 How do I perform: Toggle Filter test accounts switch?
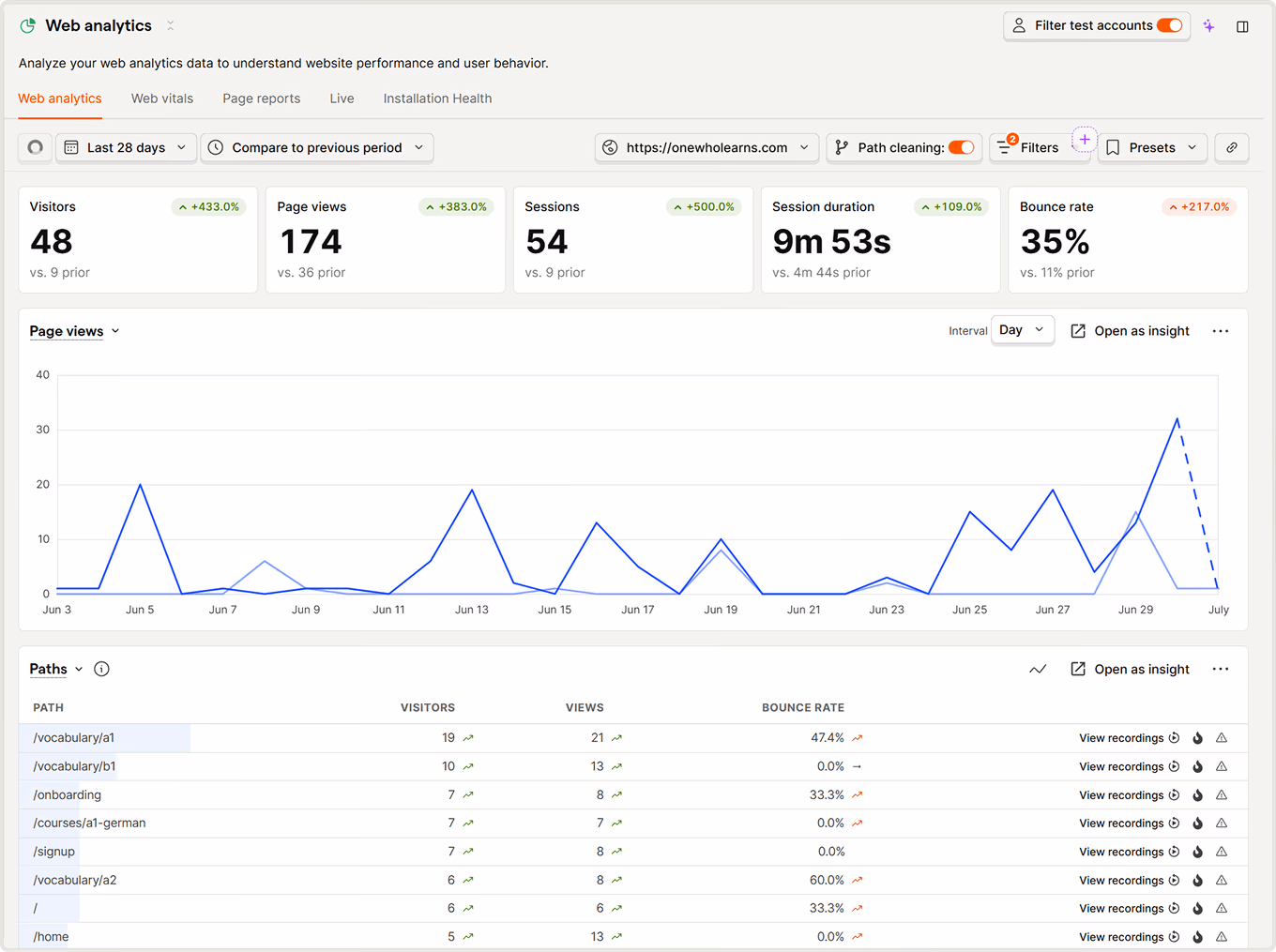click(1169, 25)
